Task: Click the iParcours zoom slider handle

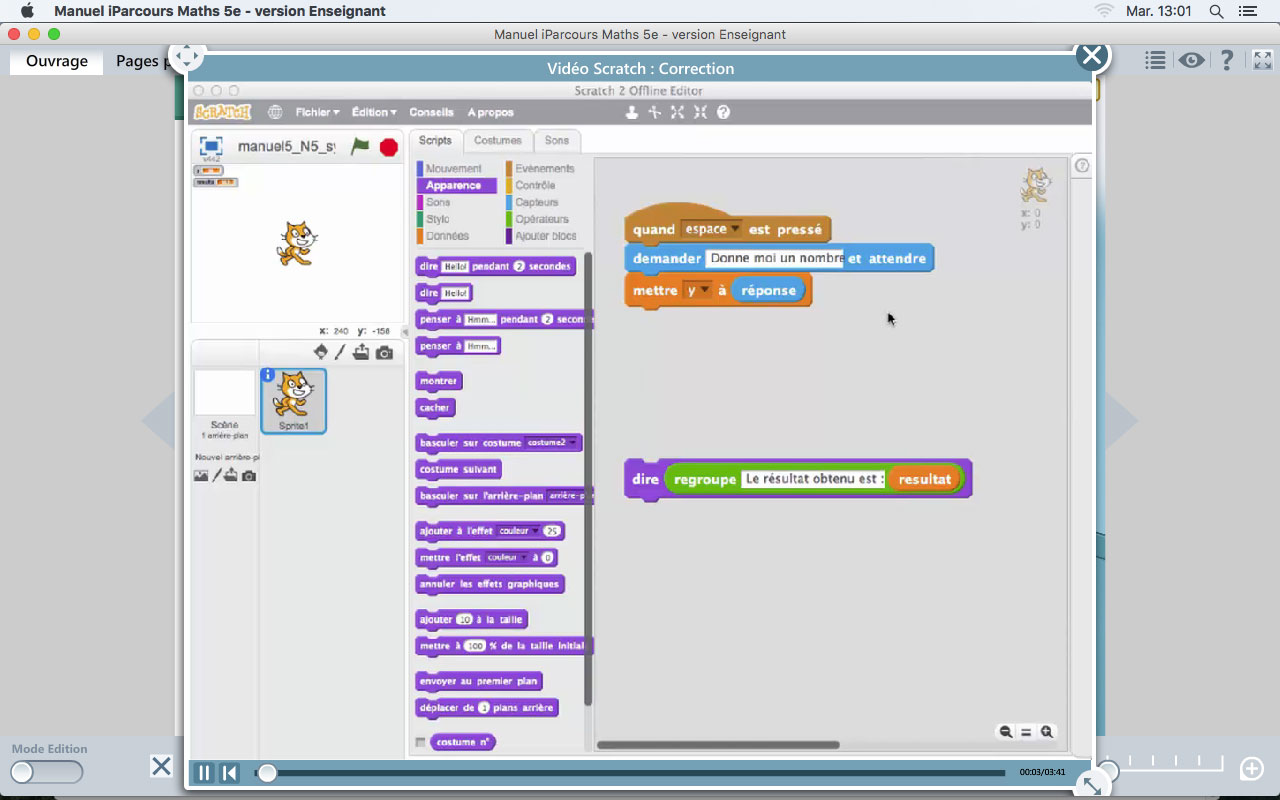Action: coord(1108,770)
